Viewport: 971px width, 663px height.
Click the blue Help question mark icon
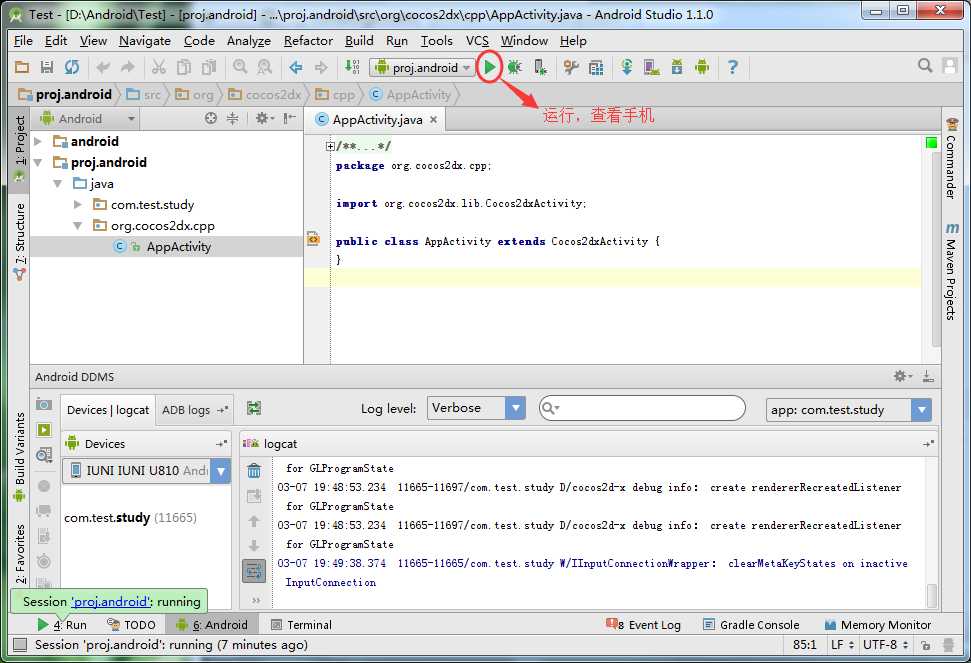[x=733, y=67]
